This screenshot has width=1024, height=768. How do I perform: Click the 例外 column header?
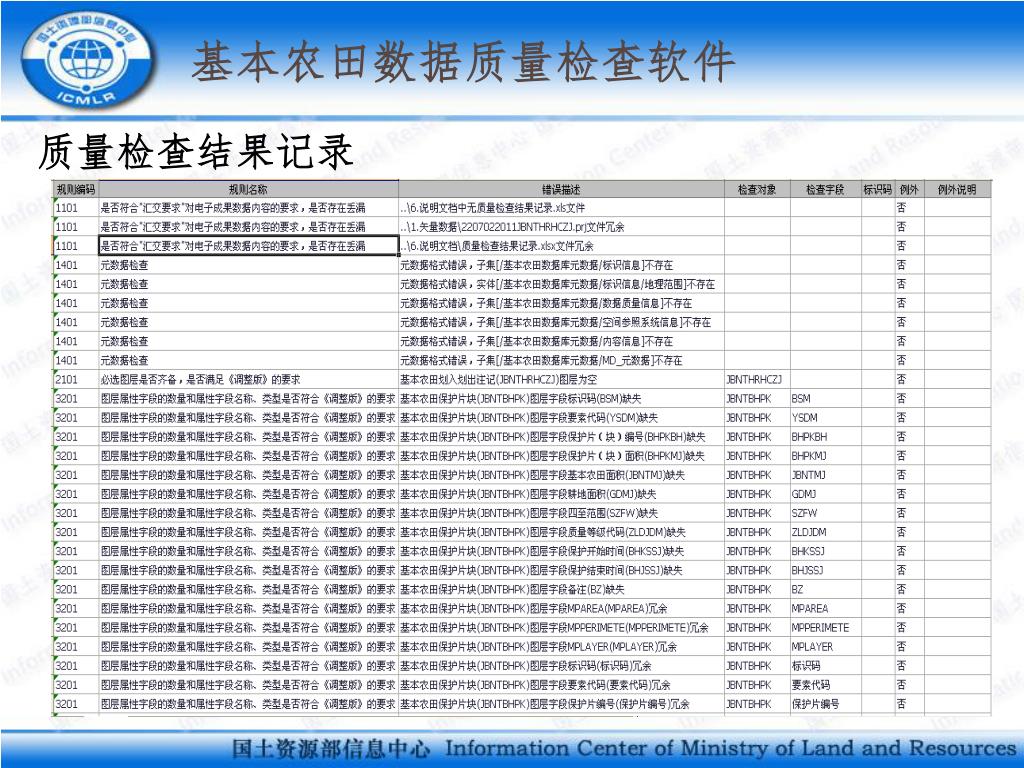point(908,189)
